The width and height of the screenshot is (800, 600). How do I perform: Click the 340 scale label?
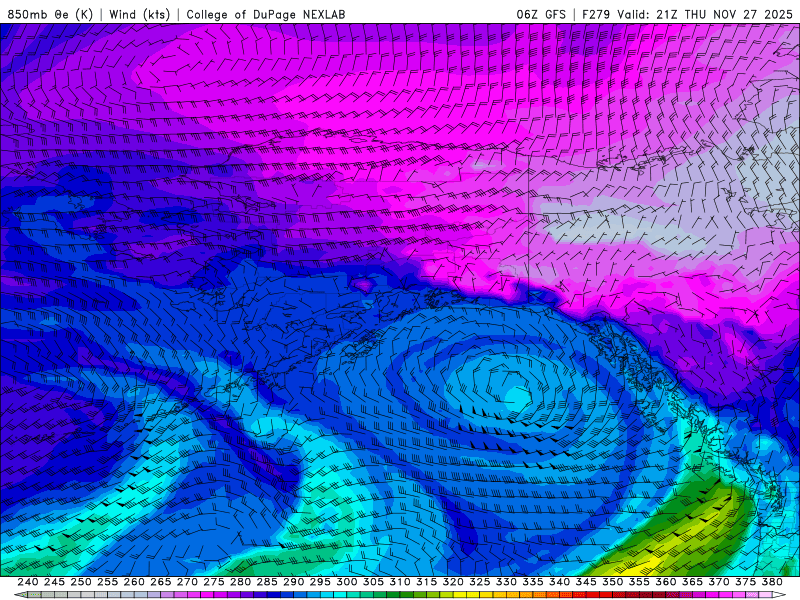pos(559,582)
